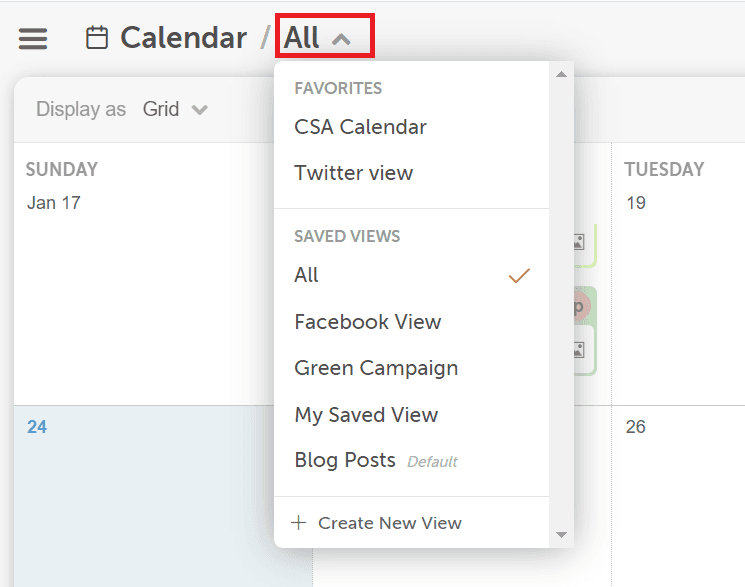Image resolution: width=745 pixels, height=587 pixels.
Task: Click the plus icon for Create New View
Action: click(298, 522)
